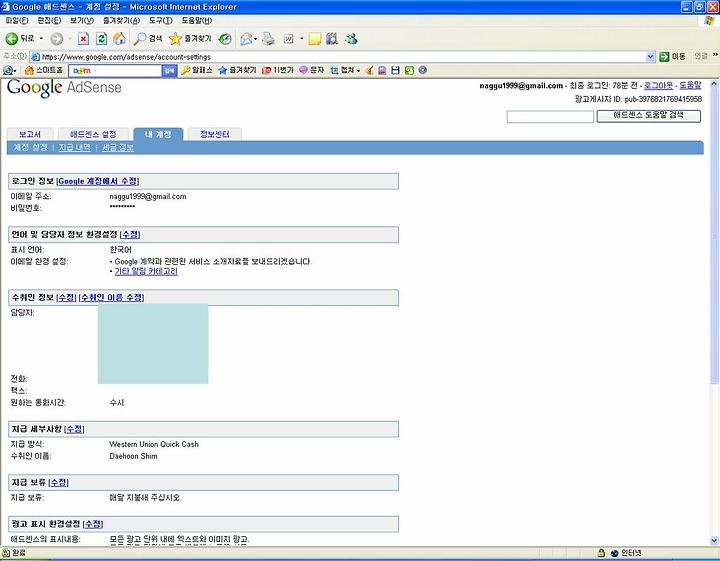Click the address bar URL field
The height and width of the screenshot is (561, 720).
[338, 56]
